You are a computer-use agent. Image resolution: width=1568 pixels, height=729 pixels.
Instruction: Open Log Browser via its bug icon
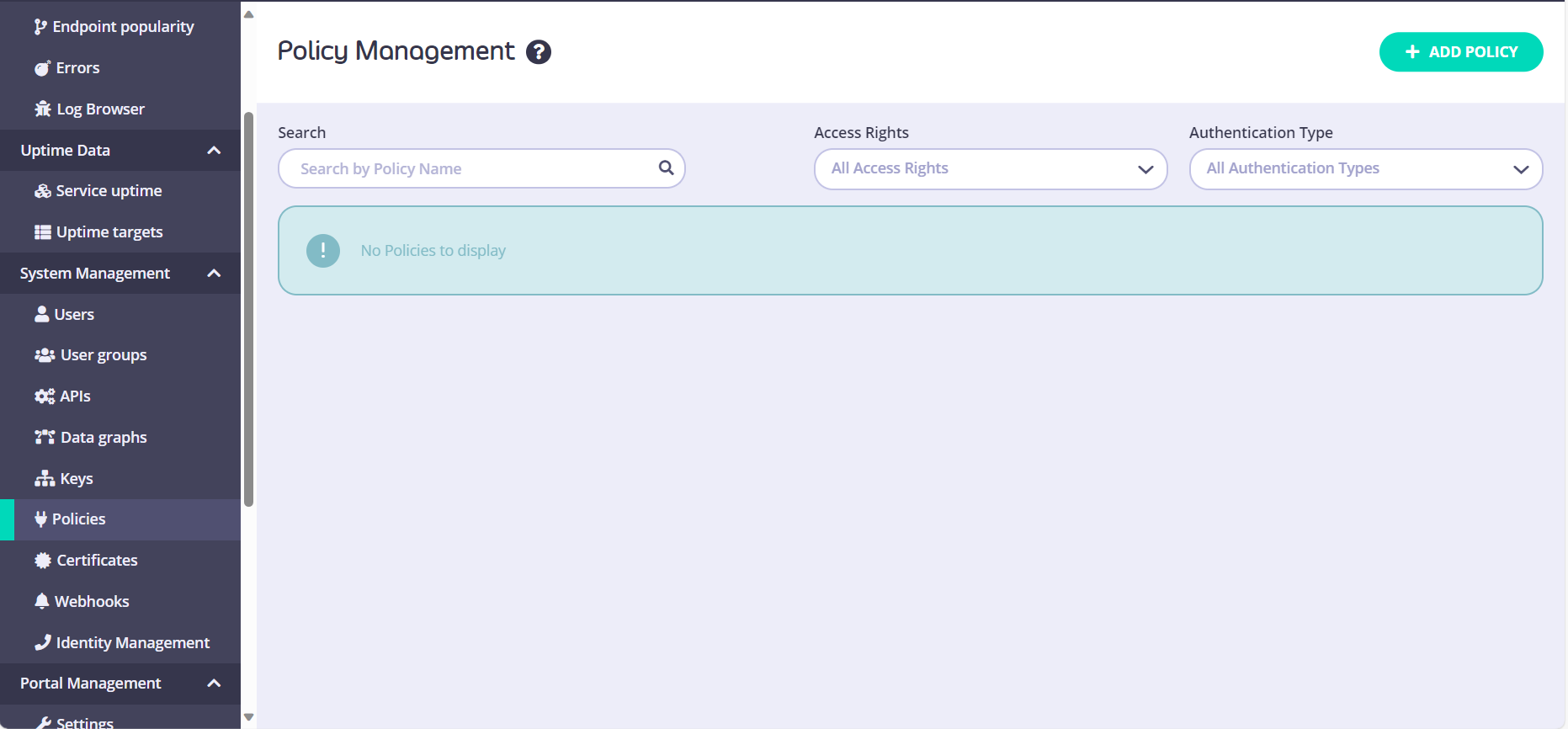coord(43,109)
